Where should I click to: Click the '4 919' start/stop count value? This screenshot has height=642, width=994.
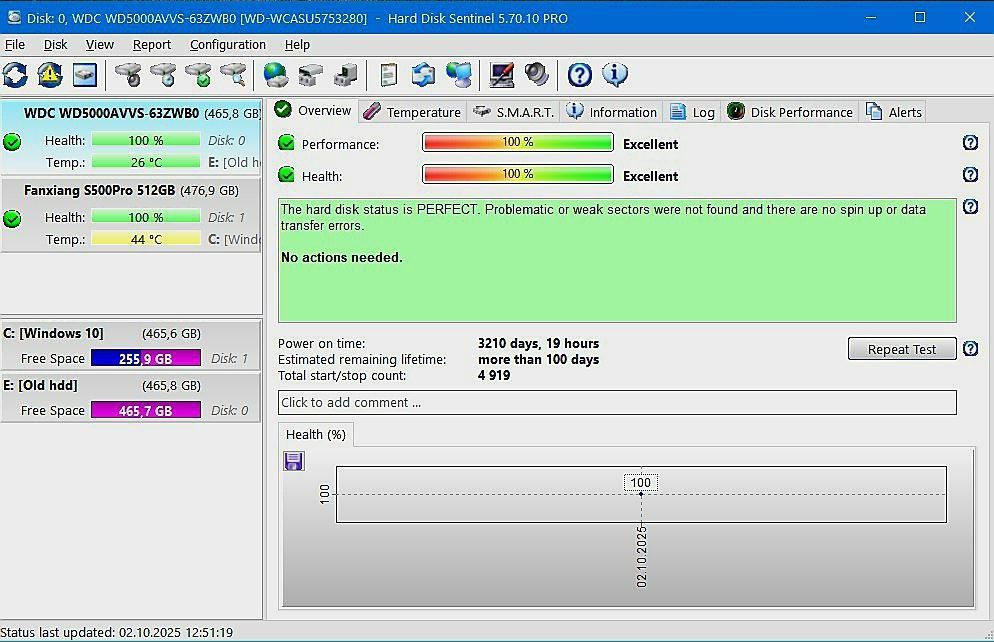494,375
